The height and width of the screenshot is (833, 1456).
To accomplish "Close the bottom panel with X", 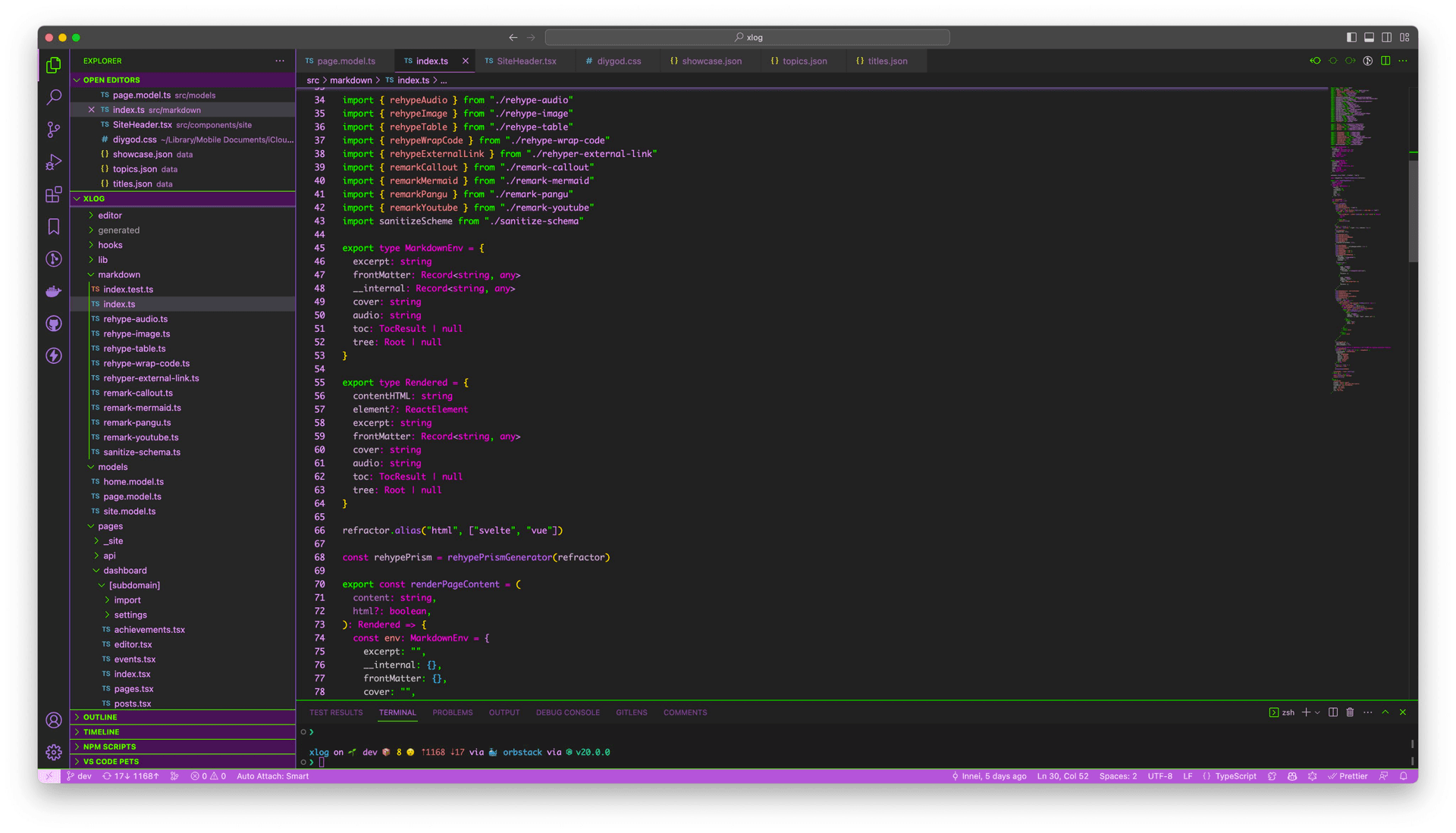I will click(x=1403, y=712).
